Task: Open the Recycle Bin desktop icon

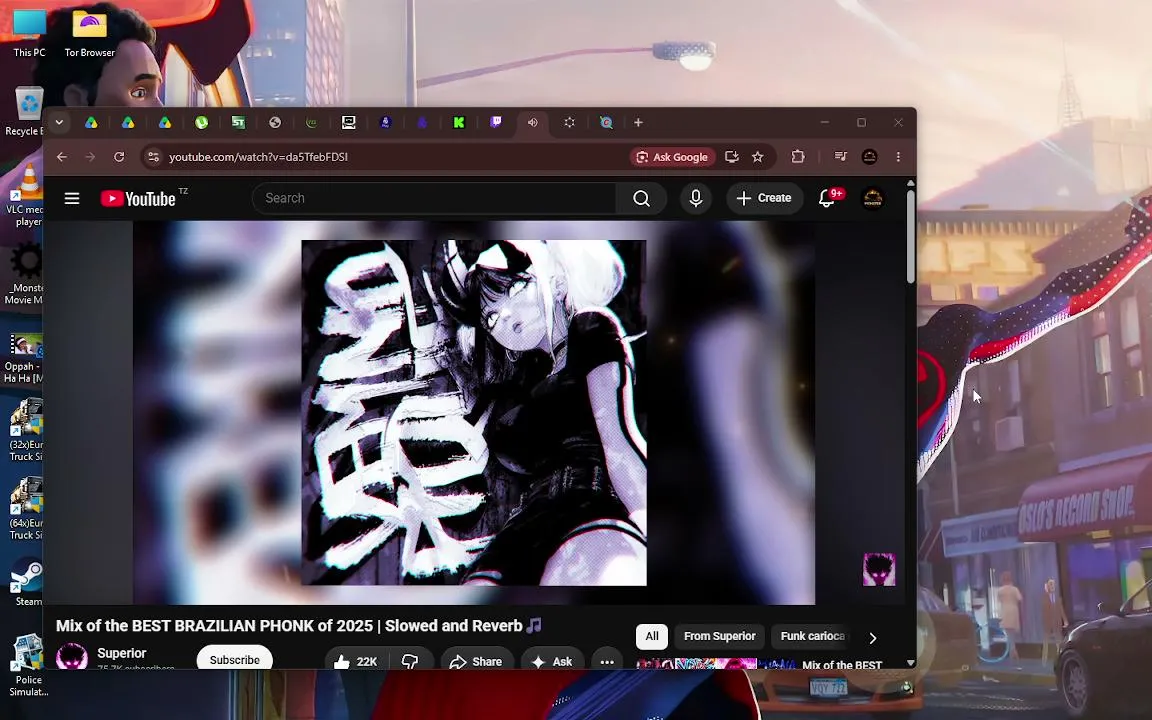Action: point(28,111)
